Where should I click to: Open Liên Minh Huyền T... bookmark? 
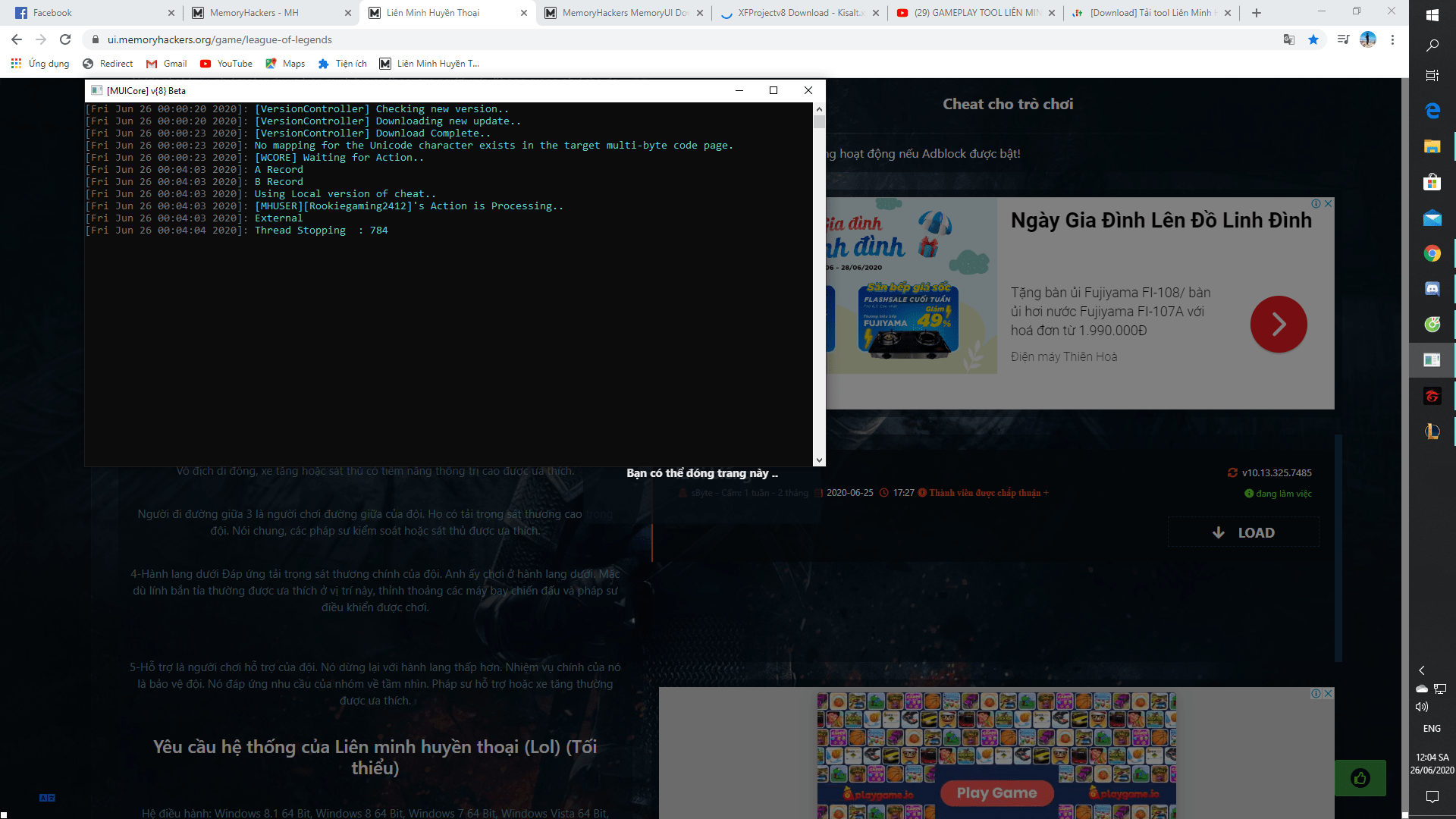[430, 64]
